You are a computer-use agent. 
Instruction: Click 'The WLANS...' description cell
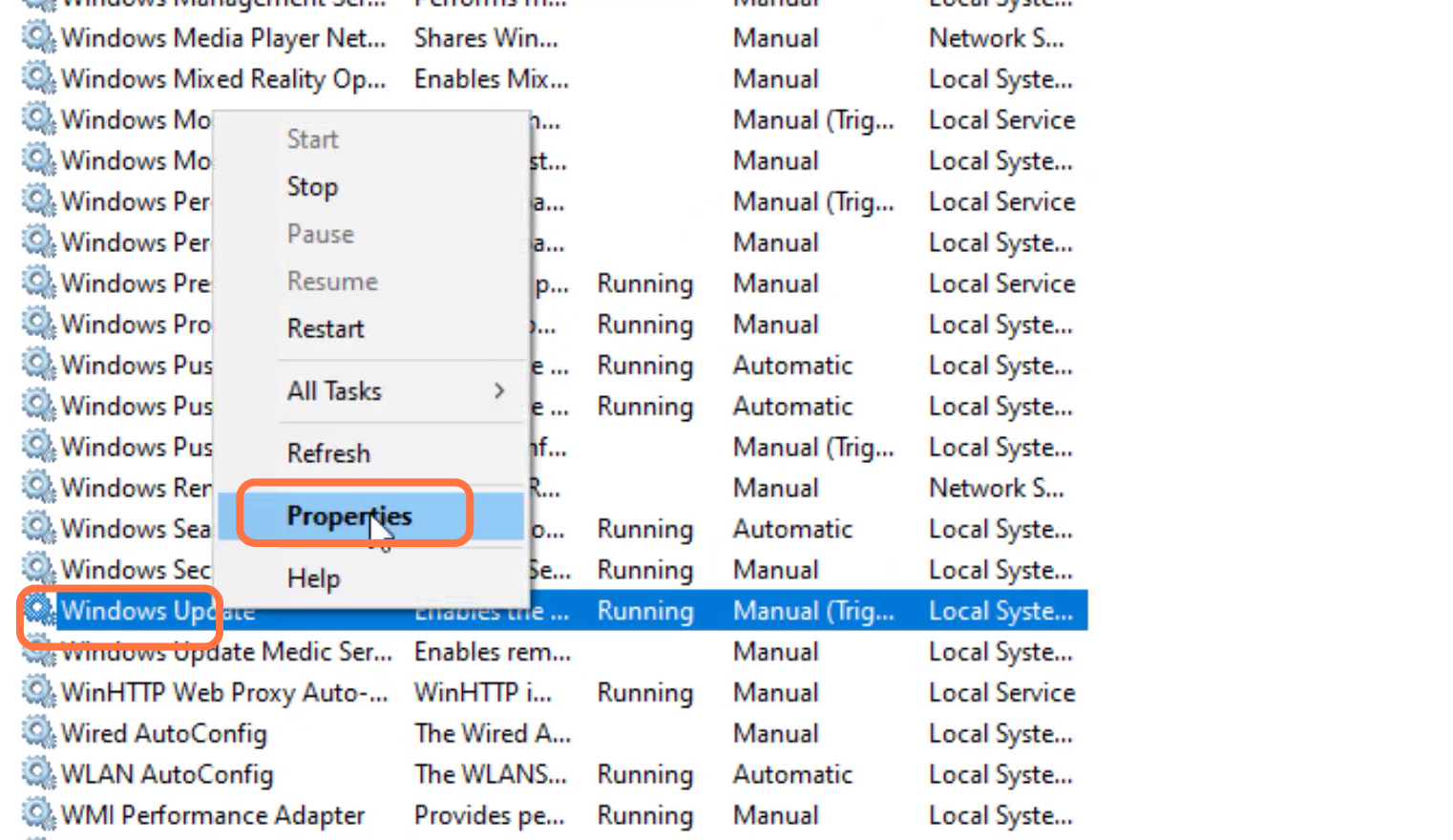tap(490, 774)
